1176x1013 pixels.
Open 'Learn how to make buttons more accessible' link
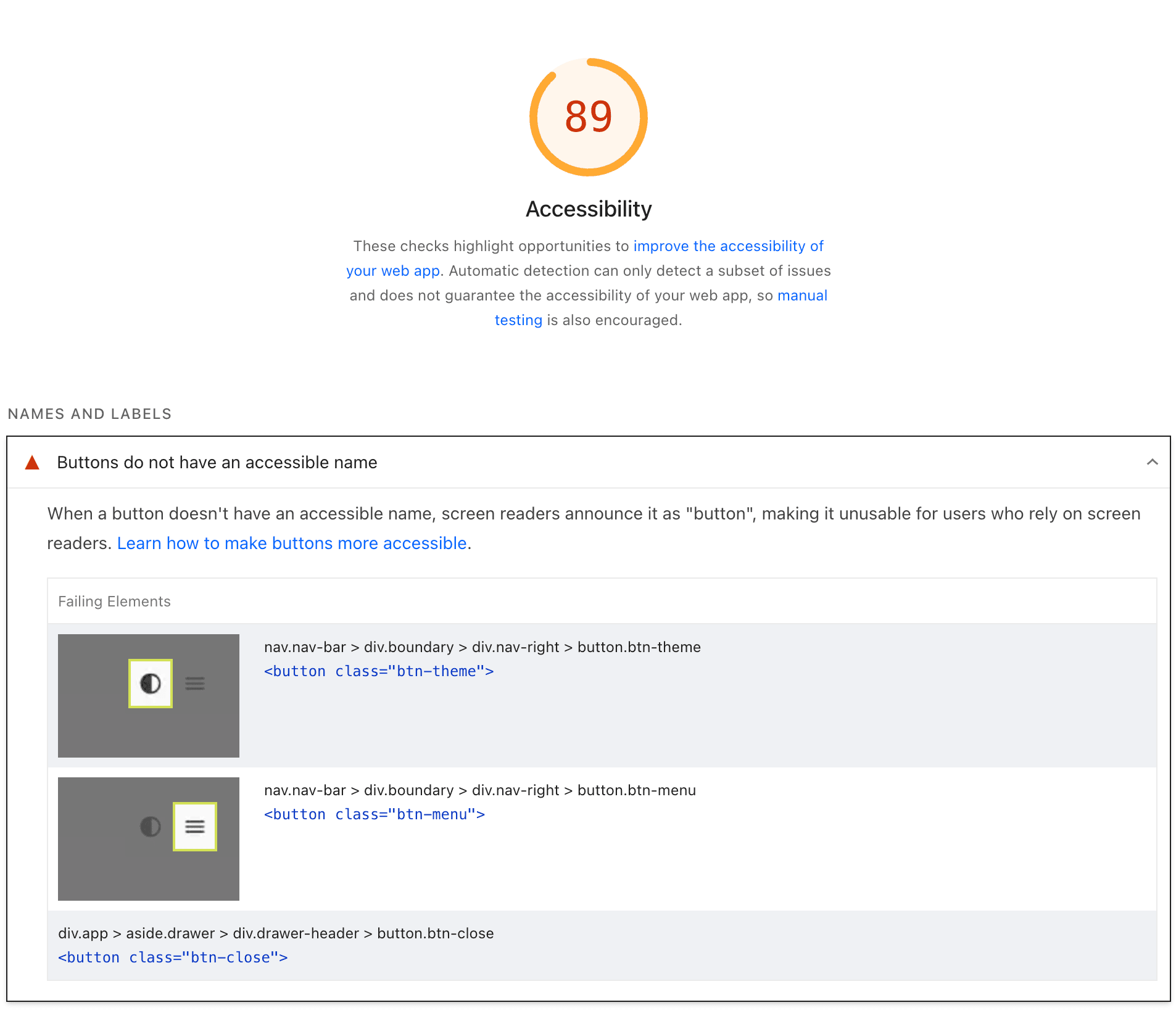pyautogui.click(x=292, y=543)
